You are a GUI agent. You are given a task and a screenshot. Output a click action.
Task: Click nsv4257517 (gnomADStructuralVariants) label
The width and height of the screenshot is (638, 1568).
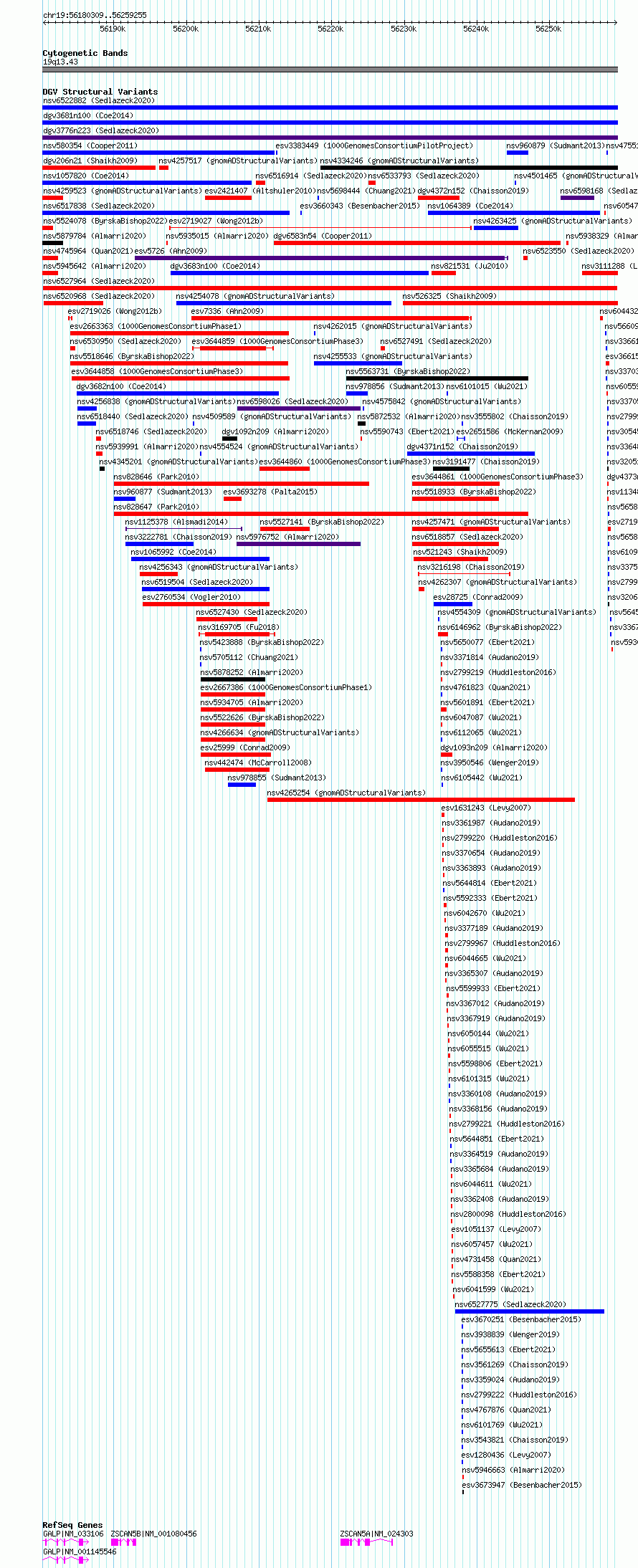[x=237, y=161]
